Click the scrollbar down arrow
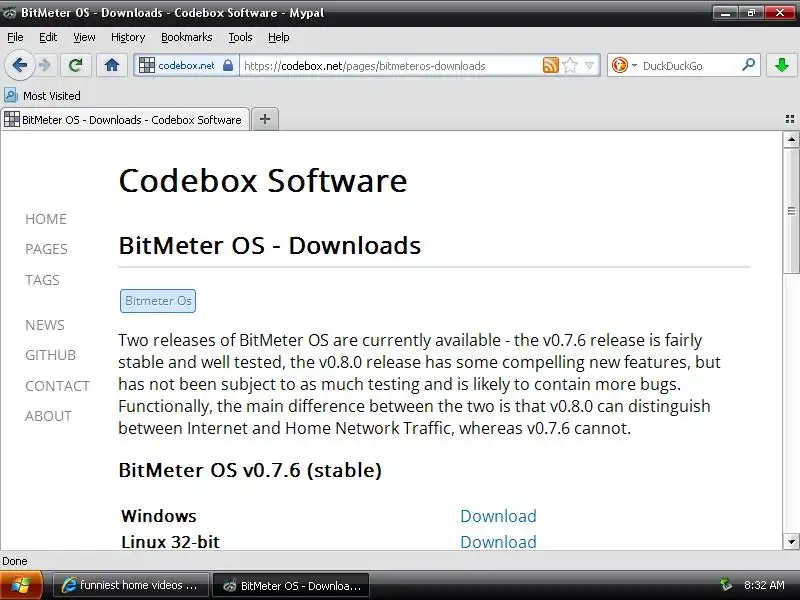This screenshot has width=800, height=600. [x=791, y=542]
